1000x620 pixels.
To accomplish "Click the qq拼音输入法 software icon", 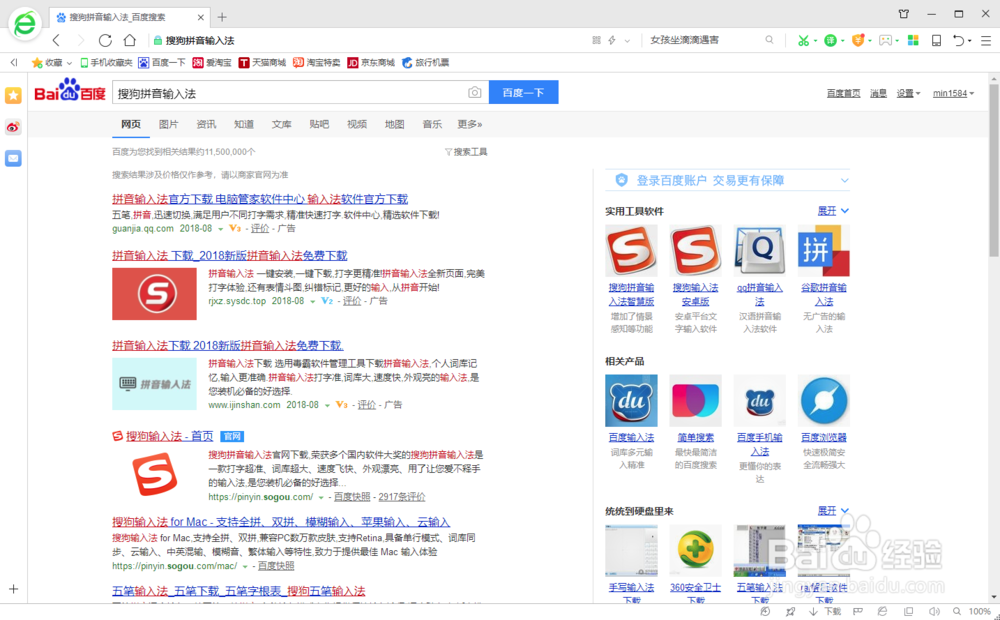I will pos(760,251).
